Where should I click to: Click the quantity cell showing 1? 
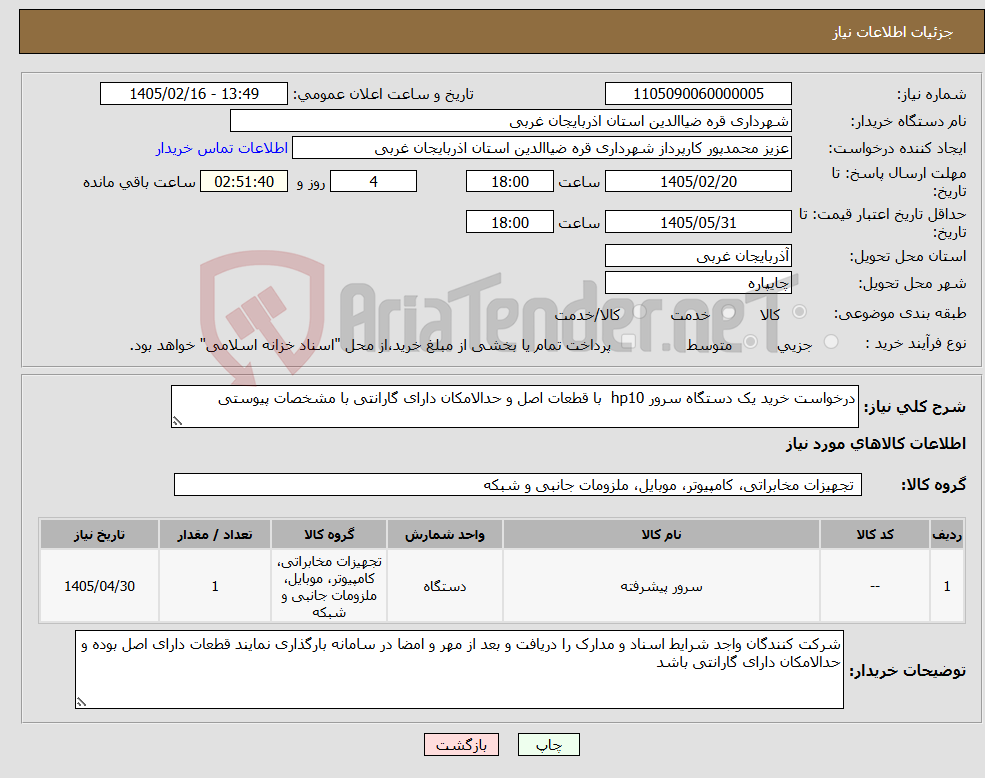pyautogui.click(x=214, y=586)
